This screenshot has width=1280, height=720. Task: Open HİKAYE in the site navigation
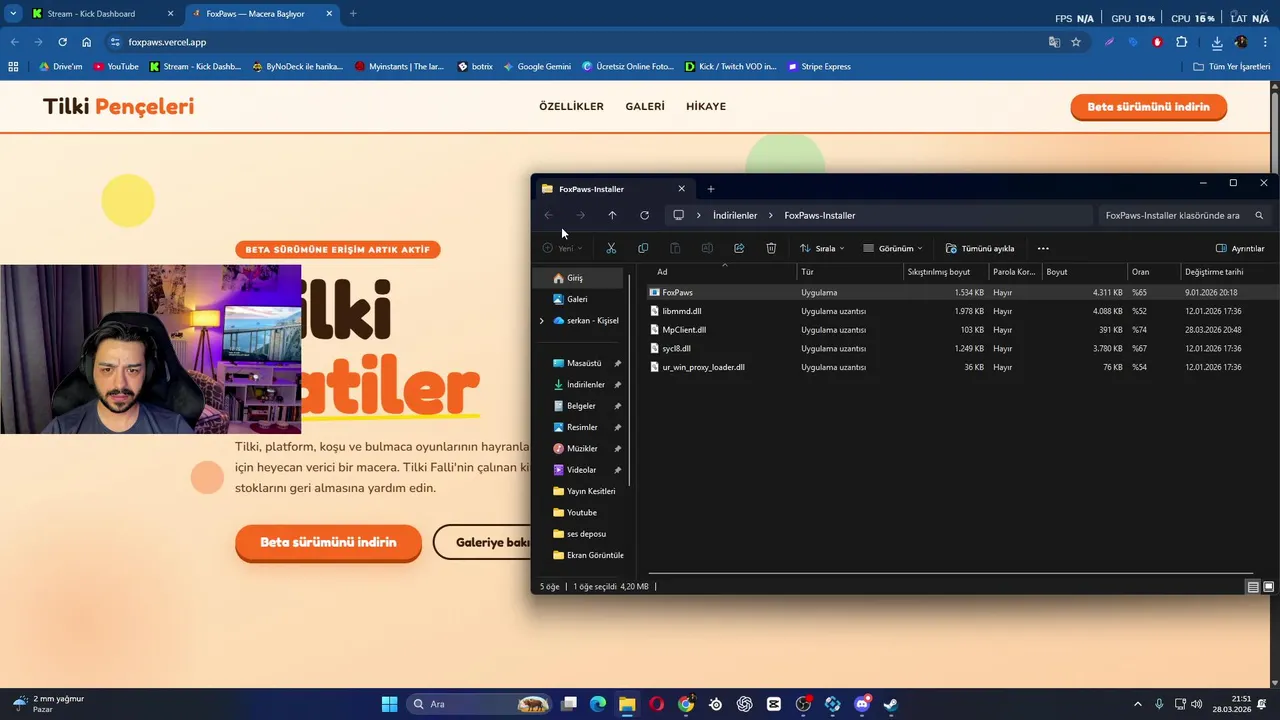(706, 106)
